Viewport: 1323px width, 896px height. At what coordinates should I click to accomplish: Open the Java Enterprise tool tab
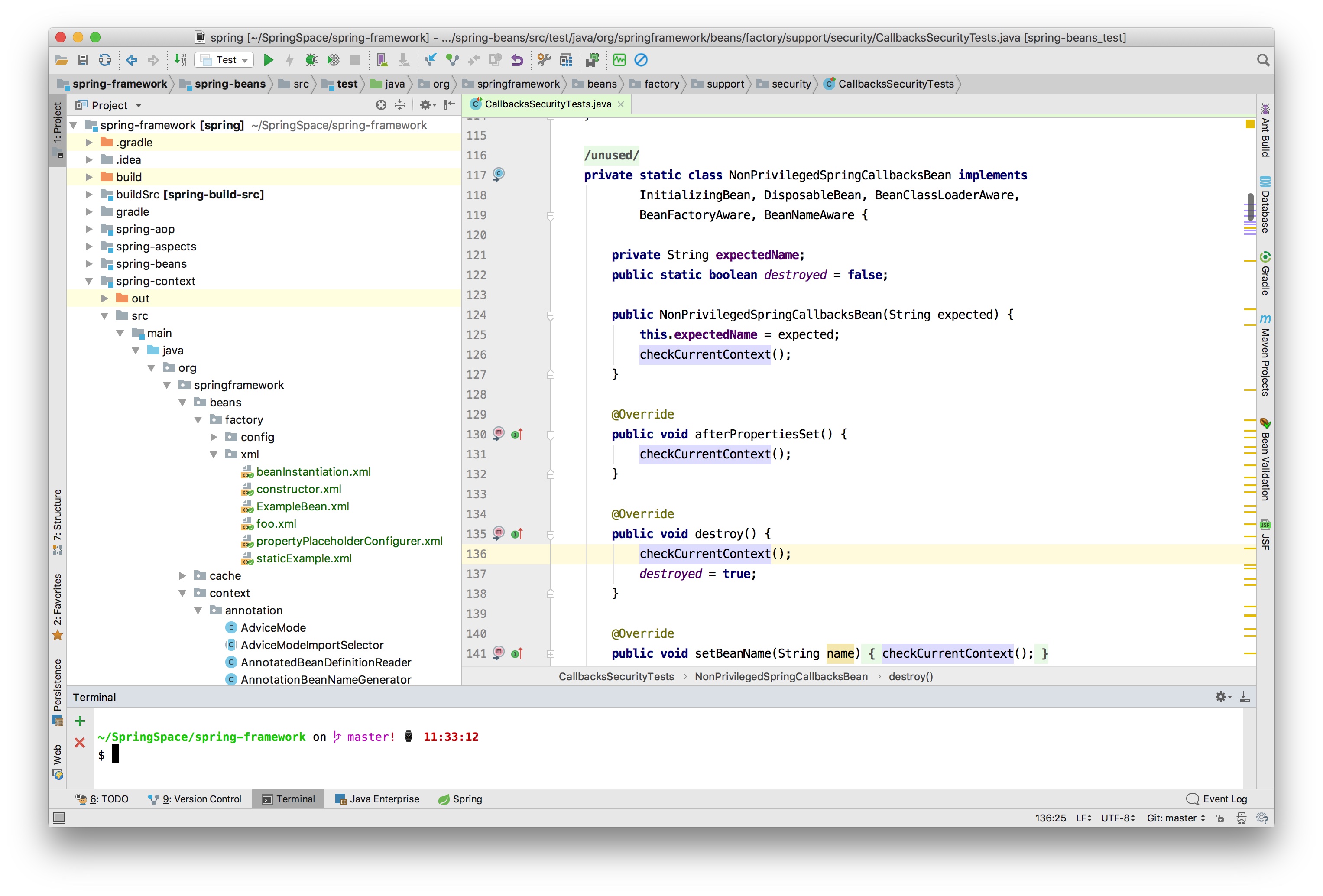pyautogui.click(x=377, y=799)
